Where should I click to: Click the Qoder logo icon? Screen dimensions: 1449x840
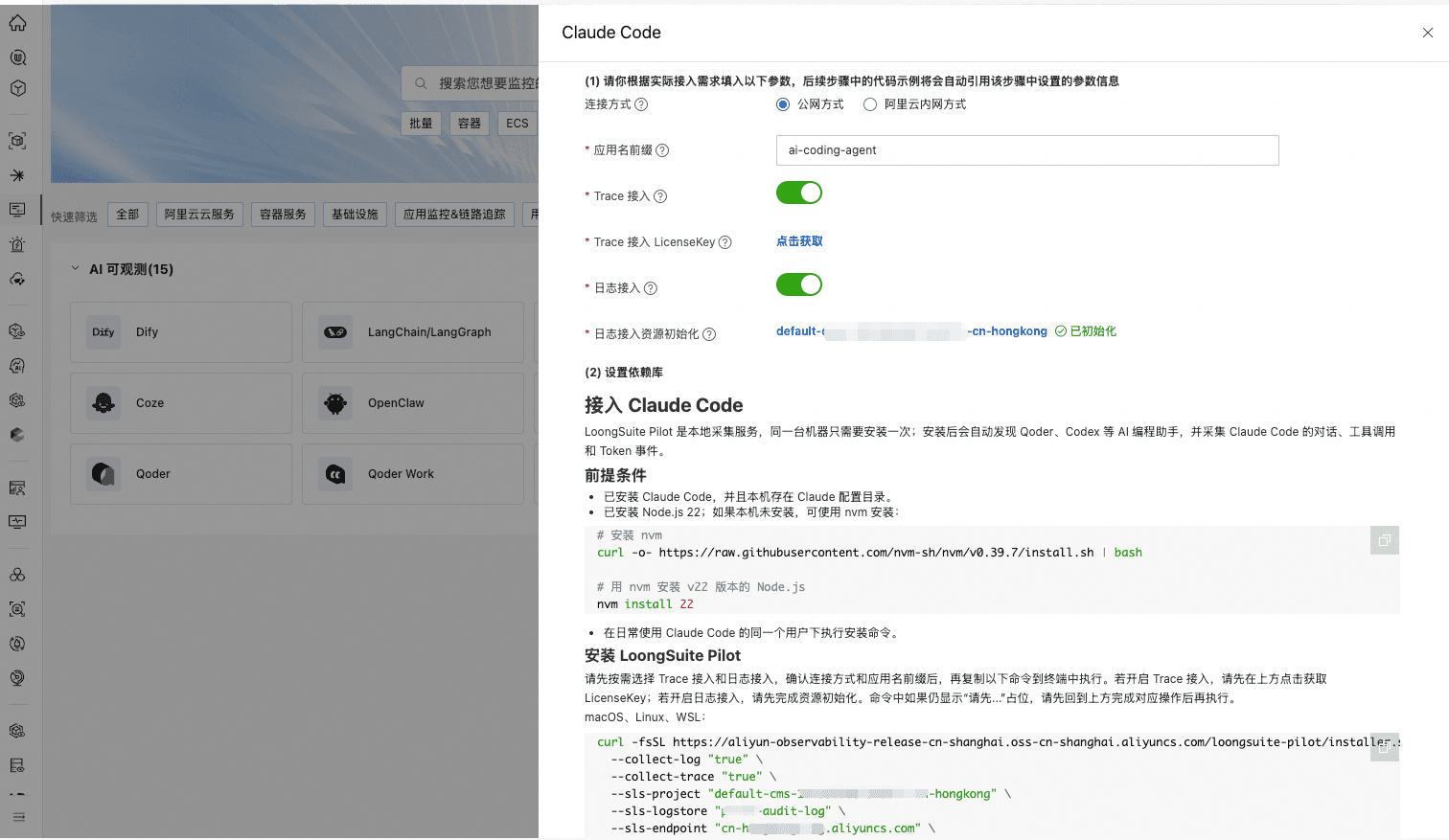103,474
